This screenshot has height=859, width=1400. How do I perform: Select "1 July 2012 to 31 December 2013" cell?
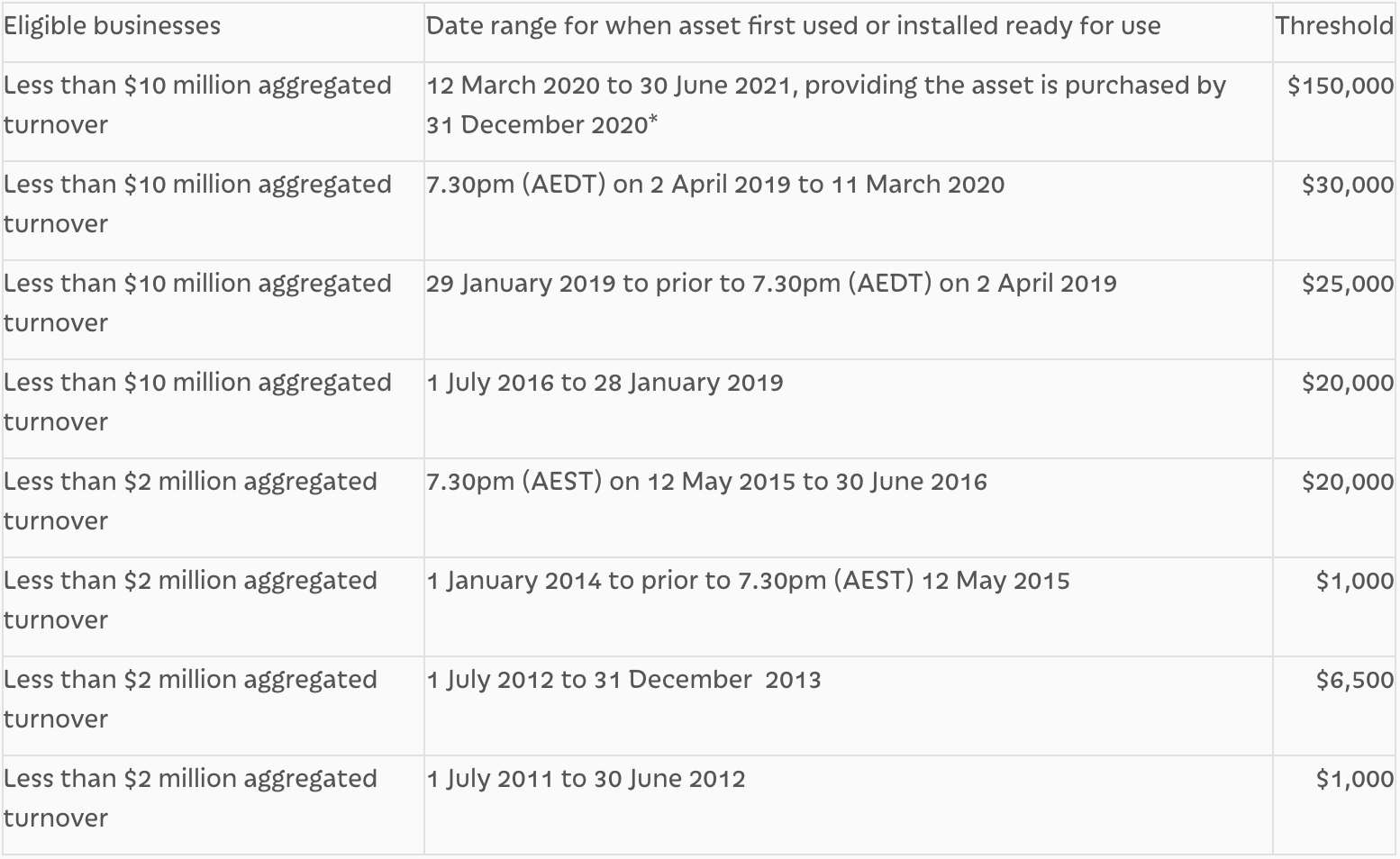(623, 681)
